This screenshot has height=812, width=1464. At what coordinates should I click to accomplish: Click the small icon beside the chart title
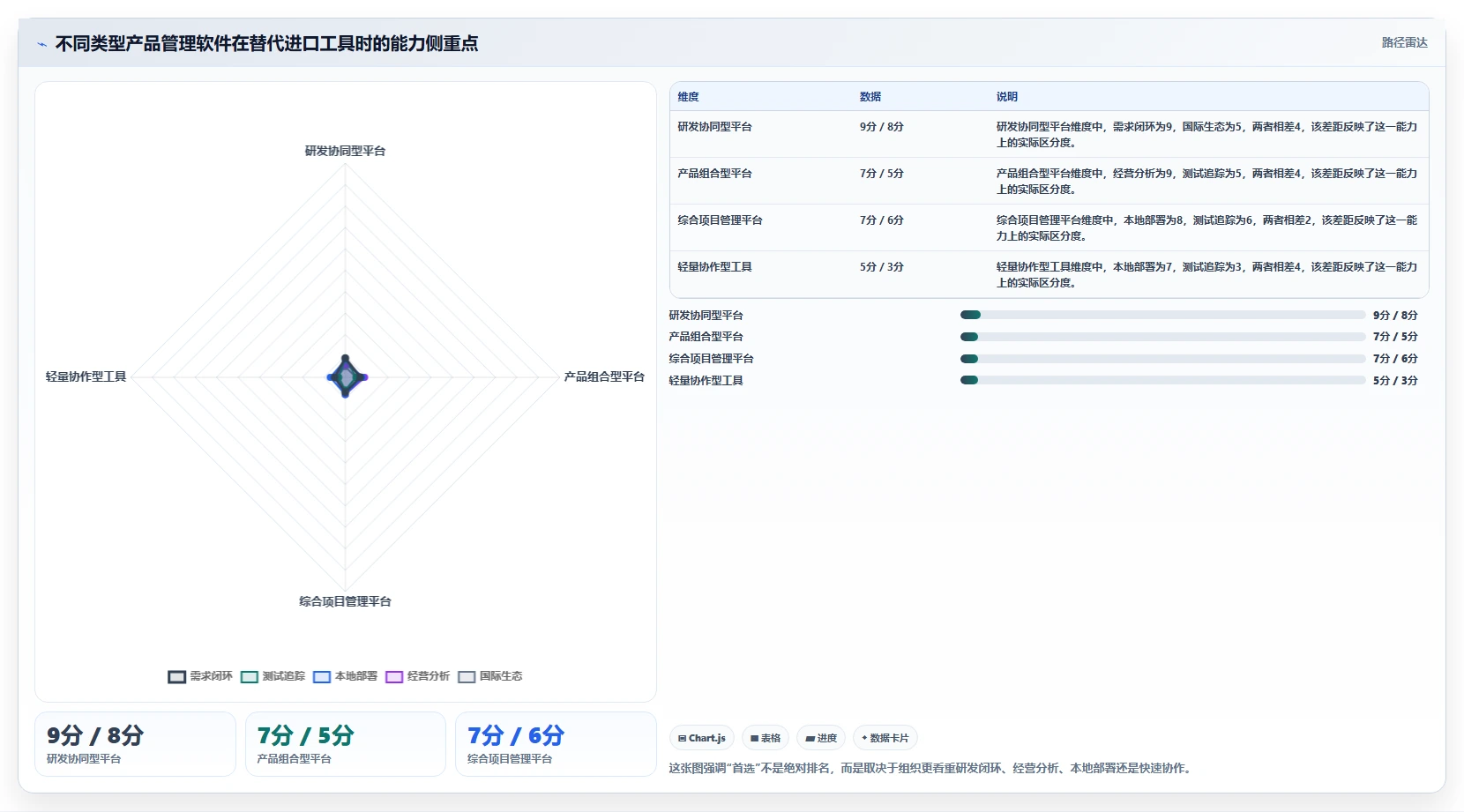pyautogui.click(x=41, y=44)
